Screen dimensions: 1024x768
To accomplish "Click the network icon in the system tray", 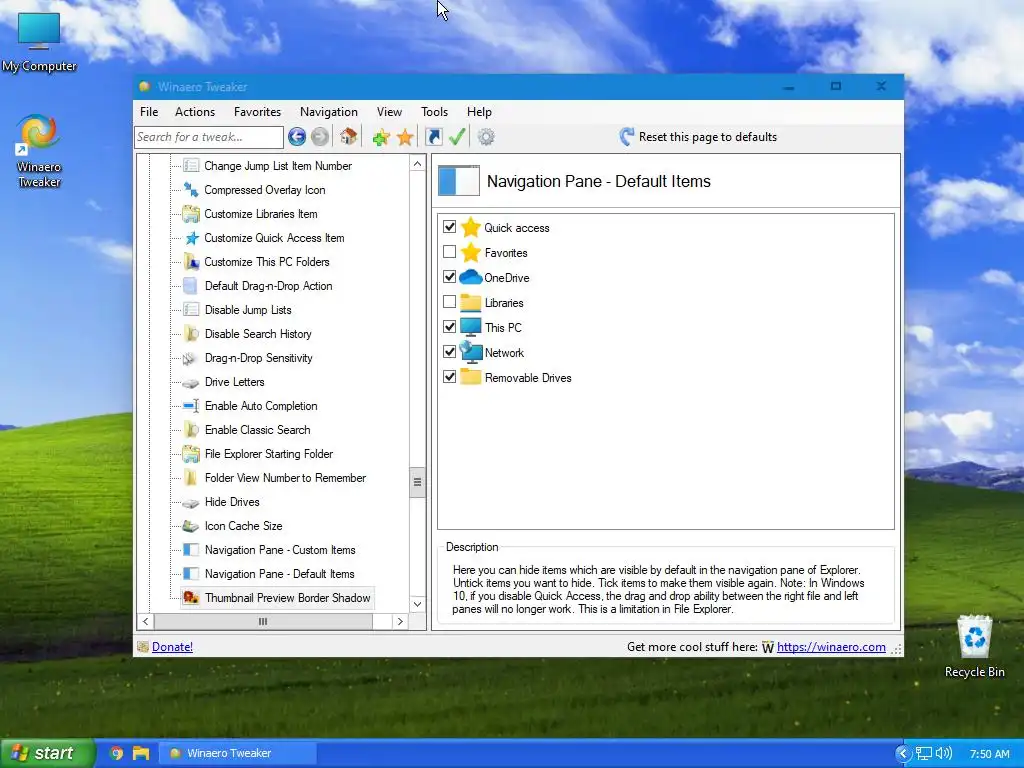I will click(x=923, y=754).
